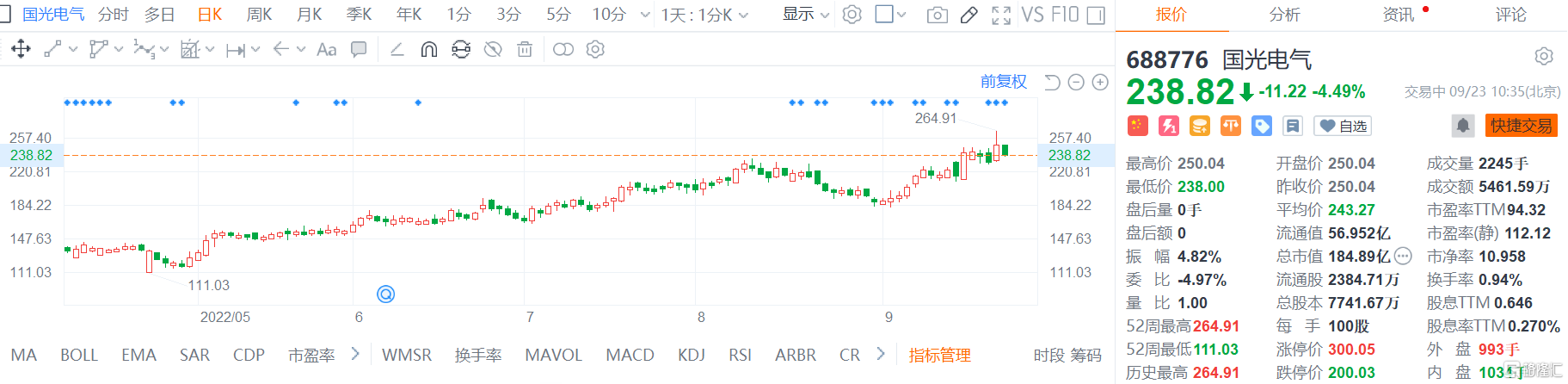
Task: Click the orange coin stack icon
Action: 1199,126
